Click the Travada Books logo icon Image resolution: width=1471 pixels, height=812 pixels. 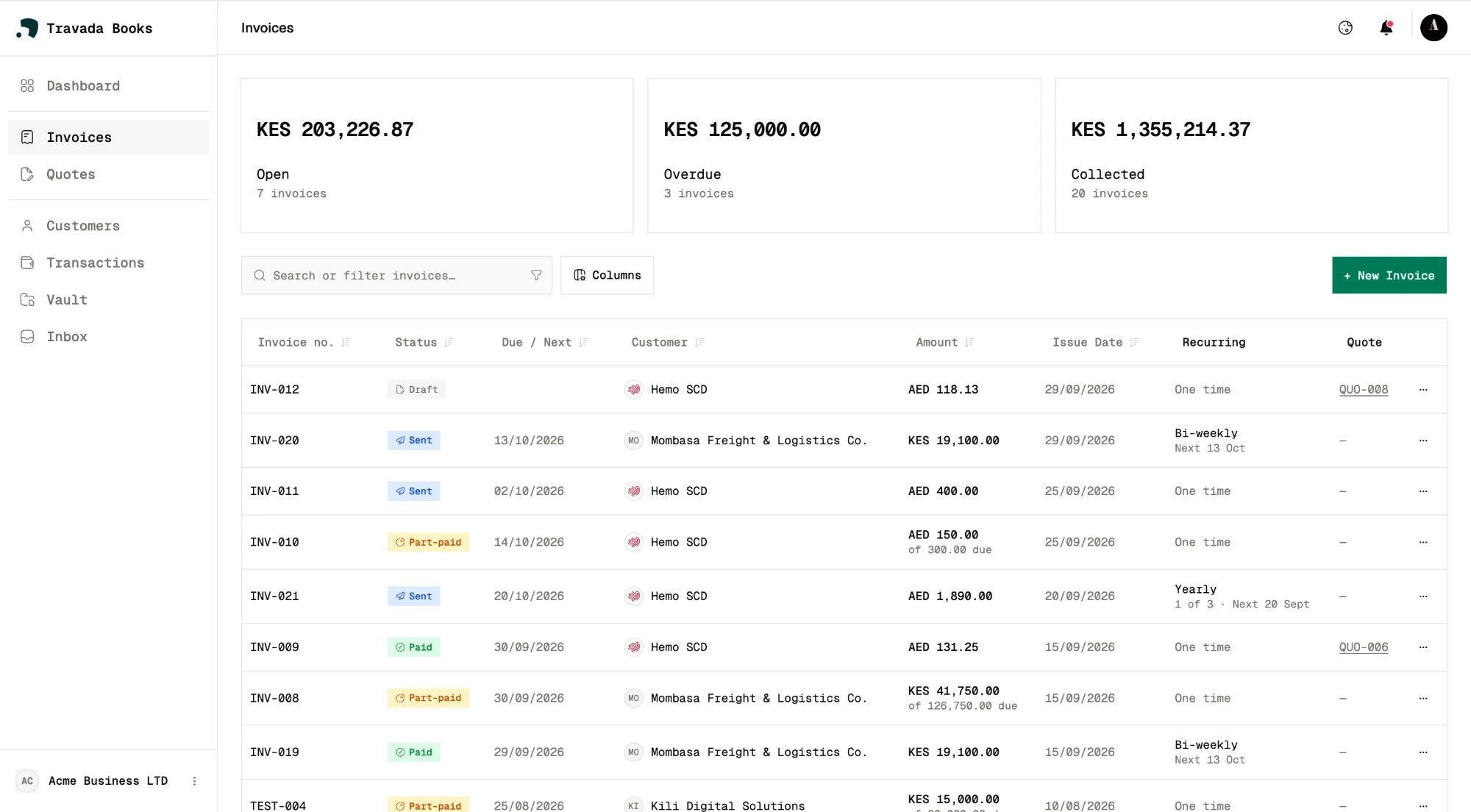[27, 28]
